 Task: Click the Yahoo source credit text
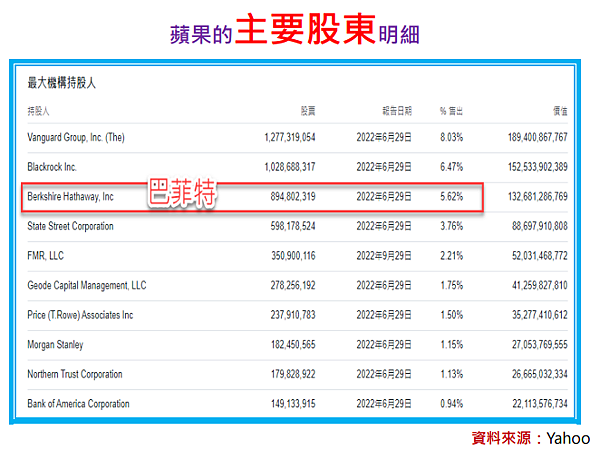pos(568,439)
